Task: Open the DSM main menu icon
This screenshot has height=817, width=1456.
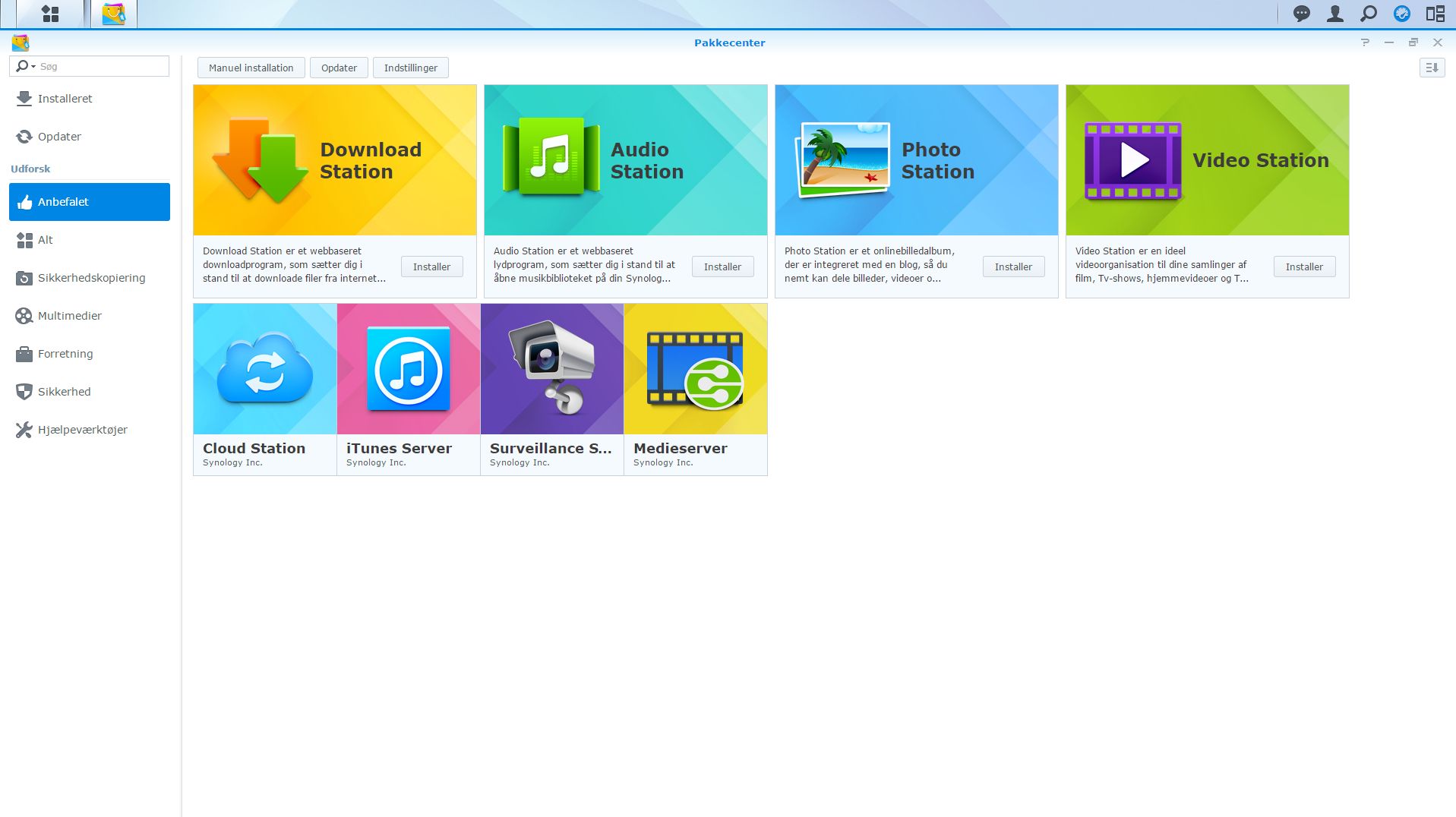Action: pyautogui.click(x=50, y=14)
